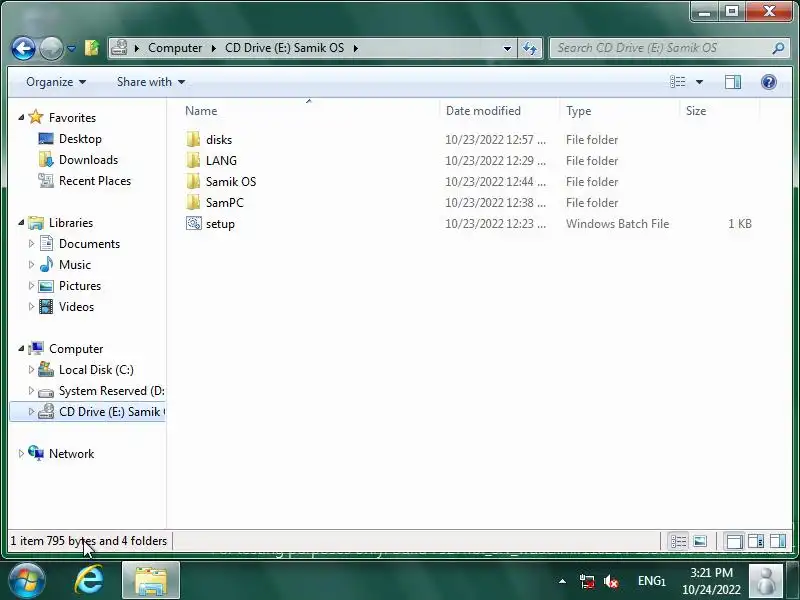800x600 pixels.
Task: Switch to large thumbnails view in status bar
Action: (x=700, y=541)
